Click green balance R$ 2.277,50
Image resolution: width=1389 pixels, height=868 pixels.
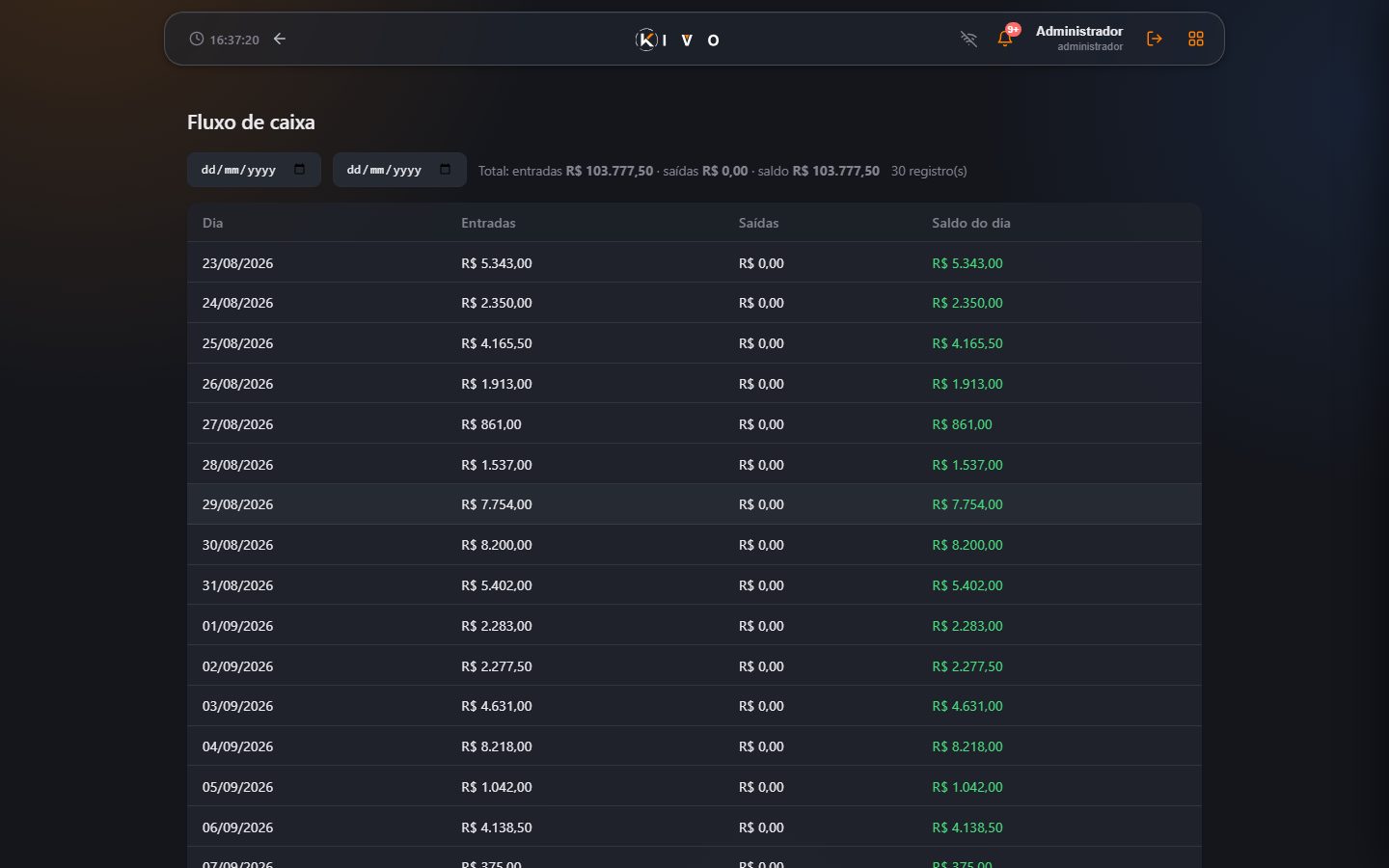point(967,666)
